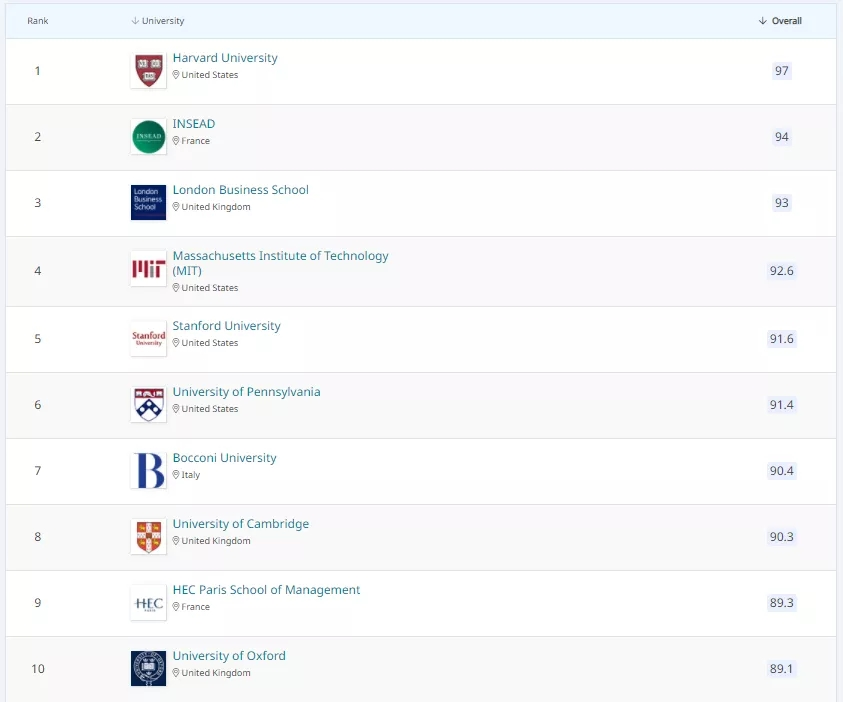Click the location pin beside INSEAD's France label

[x=177, y=141]
